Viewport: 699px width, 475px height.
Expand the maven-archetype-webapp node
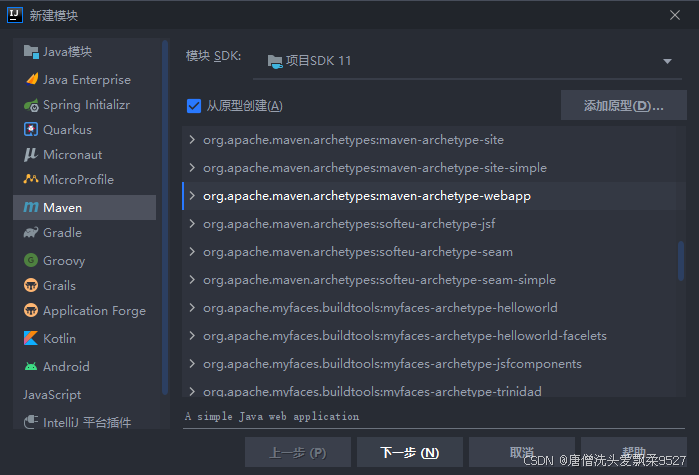[192, 196]
